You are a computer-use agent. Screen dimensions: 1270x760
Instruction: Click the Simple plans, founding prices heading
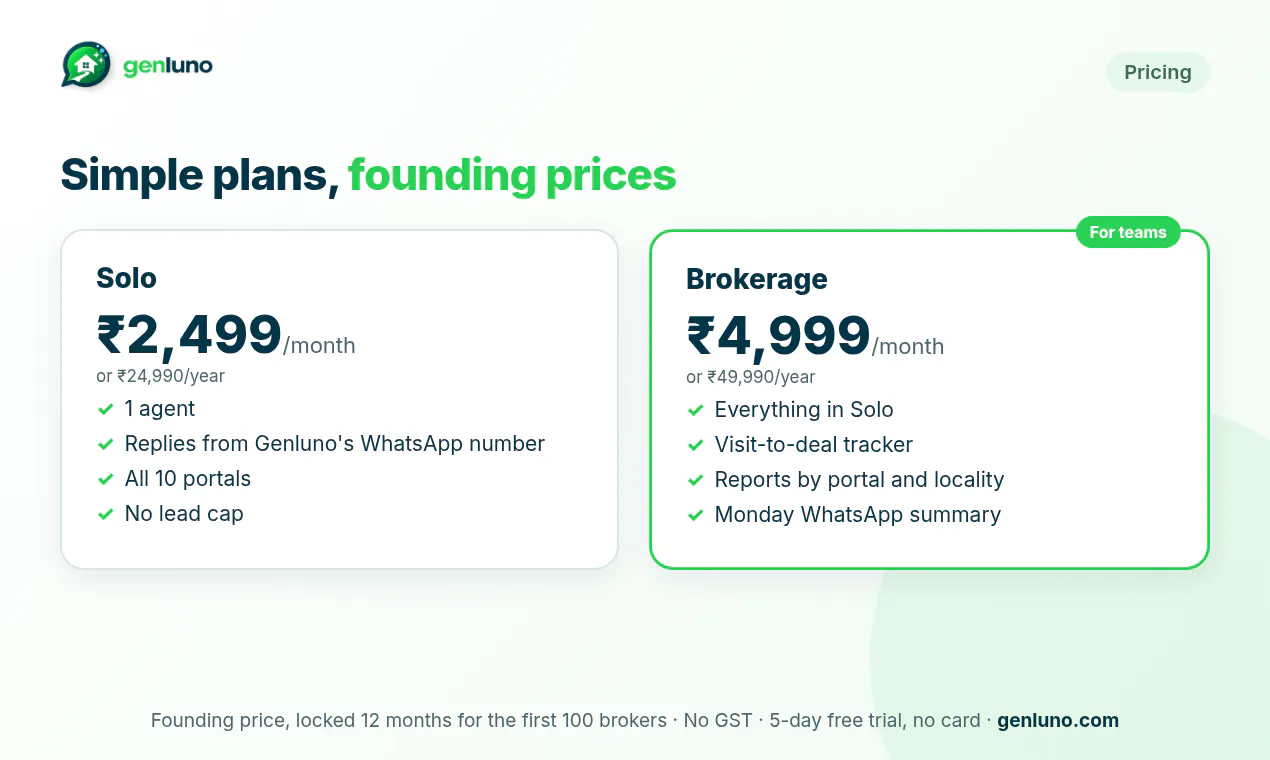click(x=368, y=175)
